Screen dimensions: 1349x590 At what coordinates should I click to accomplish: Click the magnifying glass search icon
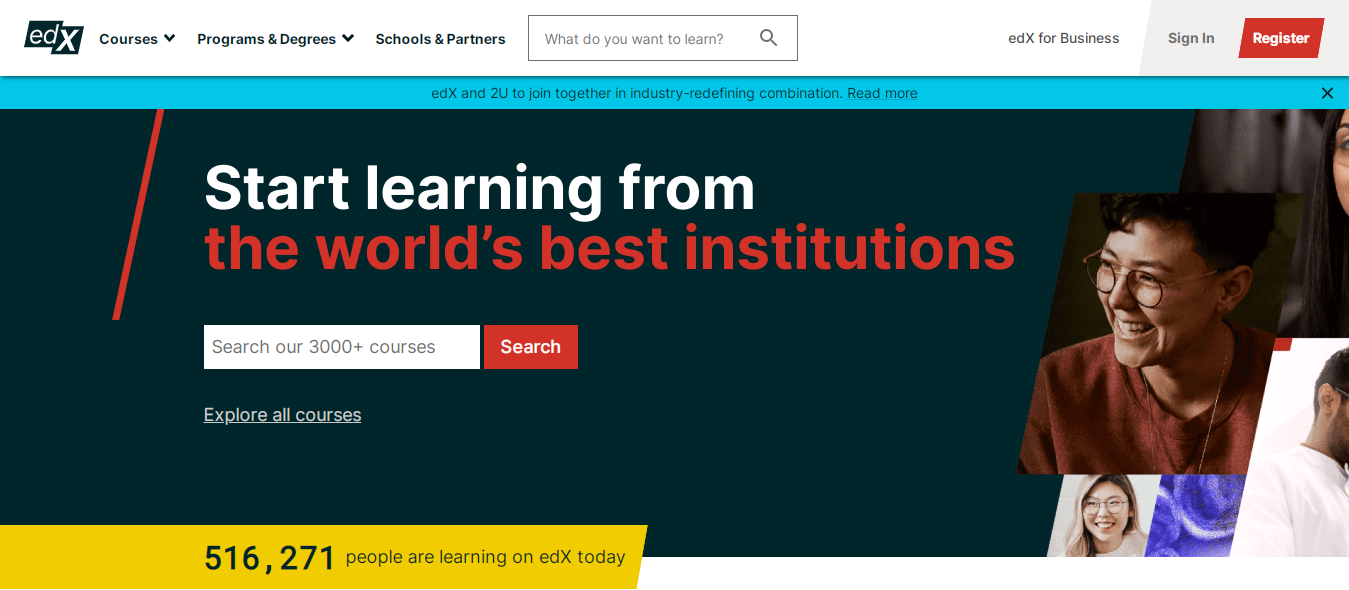pyautogui.click(x=768, y=38)
